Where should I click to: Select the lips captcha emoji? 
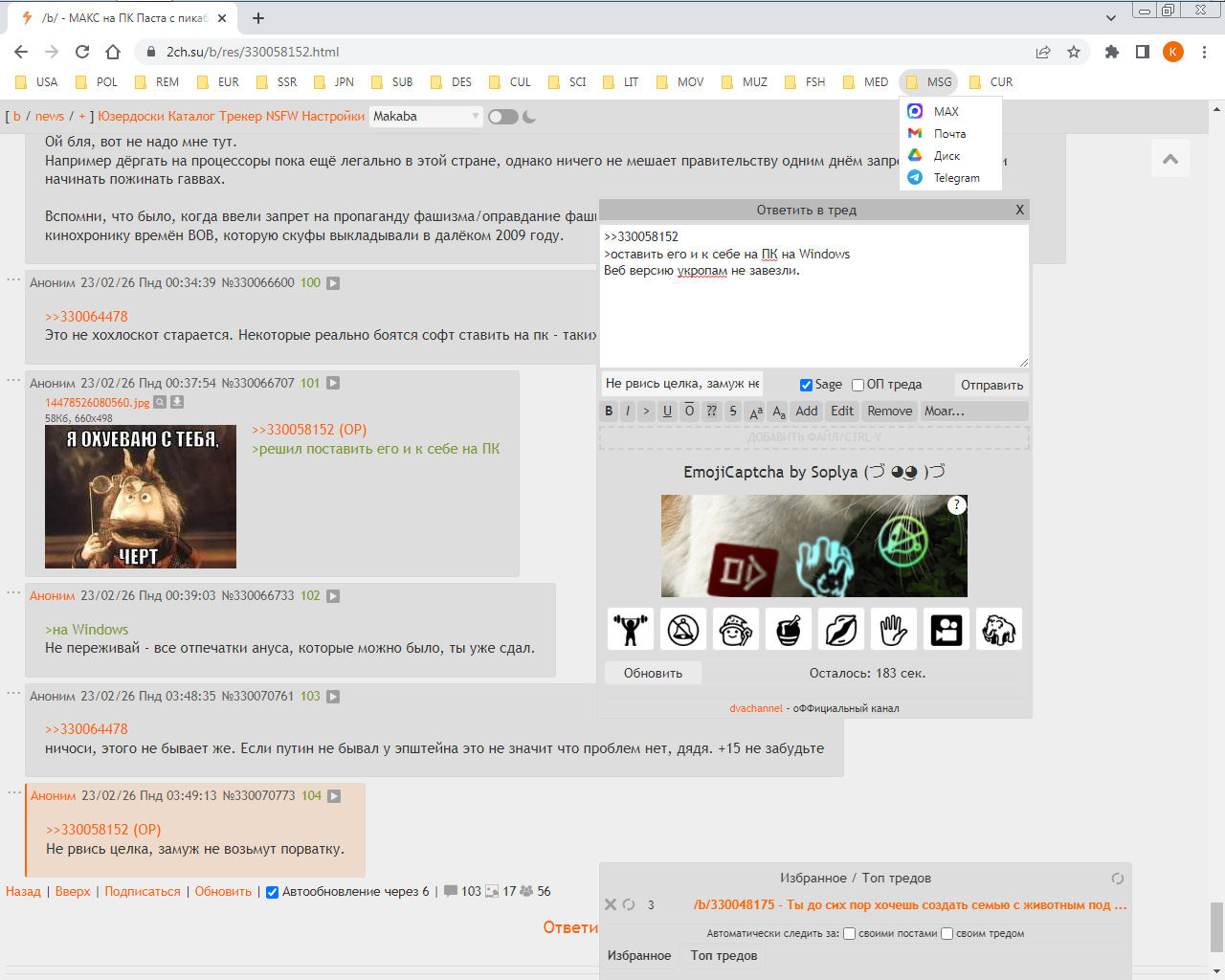(841, 630)
